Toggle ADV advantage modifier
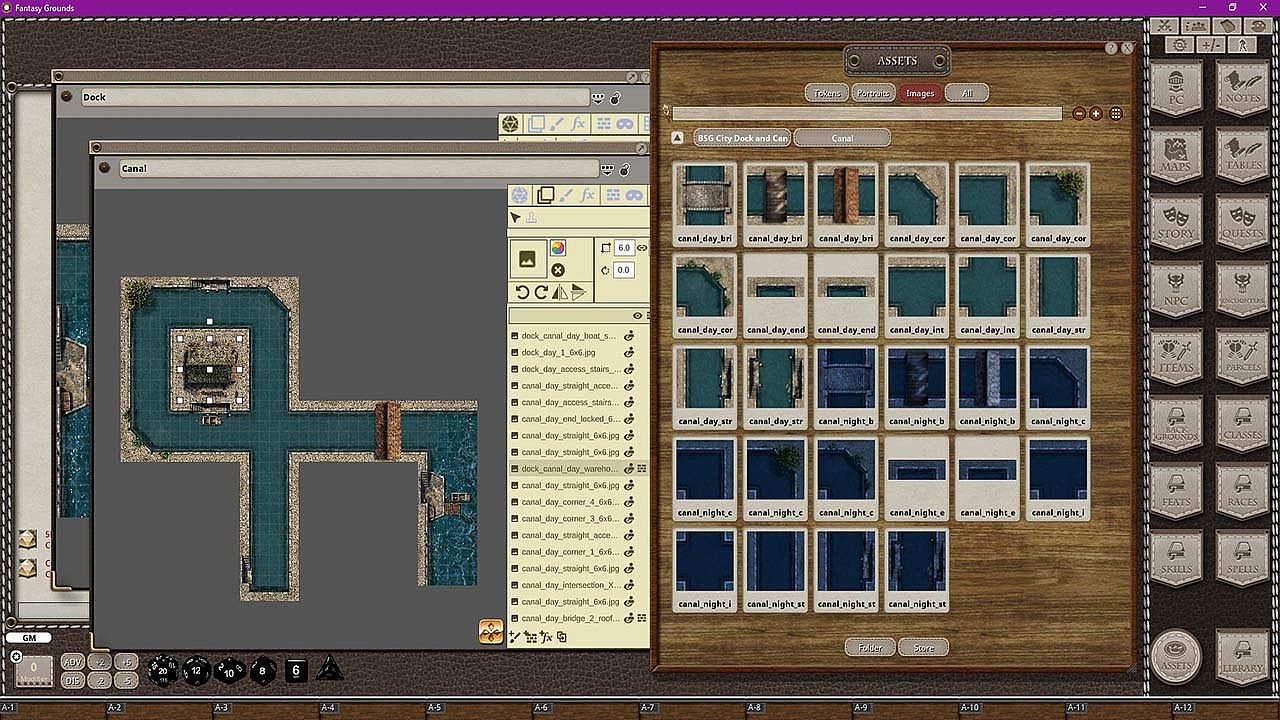Screen dimensions: 1280x720 (73, 662)
